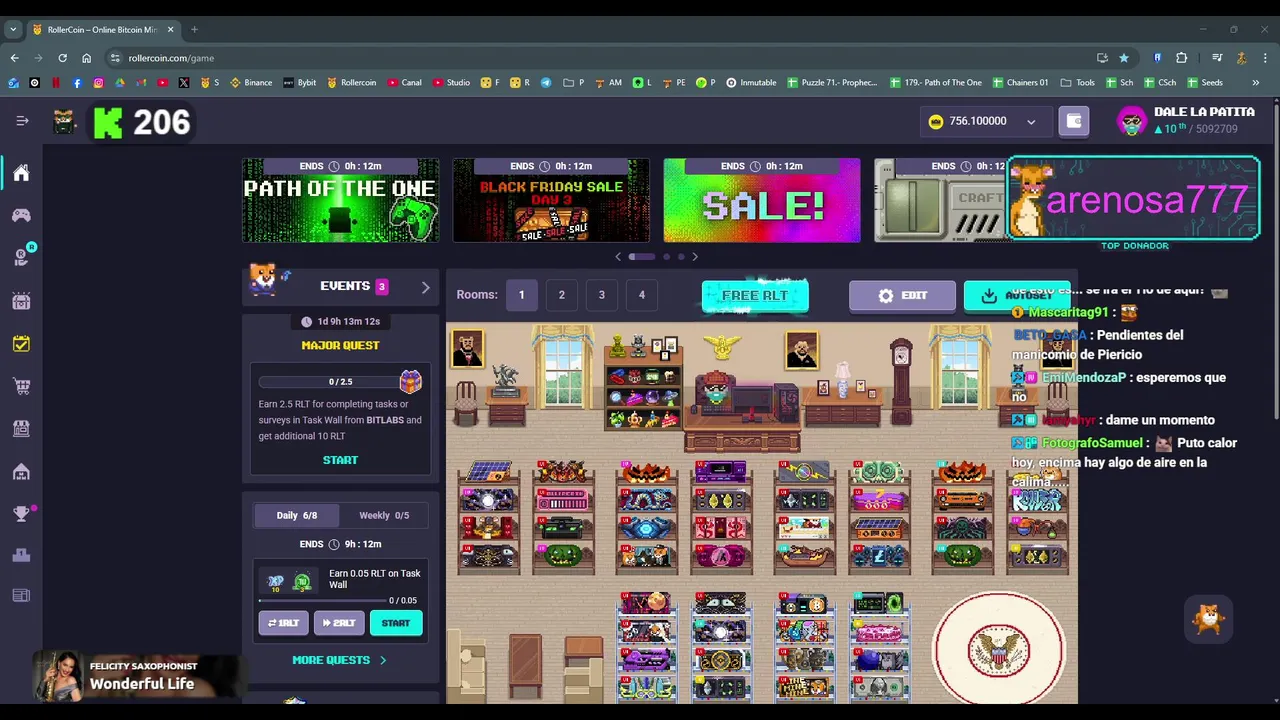The height and width of the screenshot is (720, 1280).
Task: Open the coin-in-hand rewards sidebar icon
Action: click(21, 257)
